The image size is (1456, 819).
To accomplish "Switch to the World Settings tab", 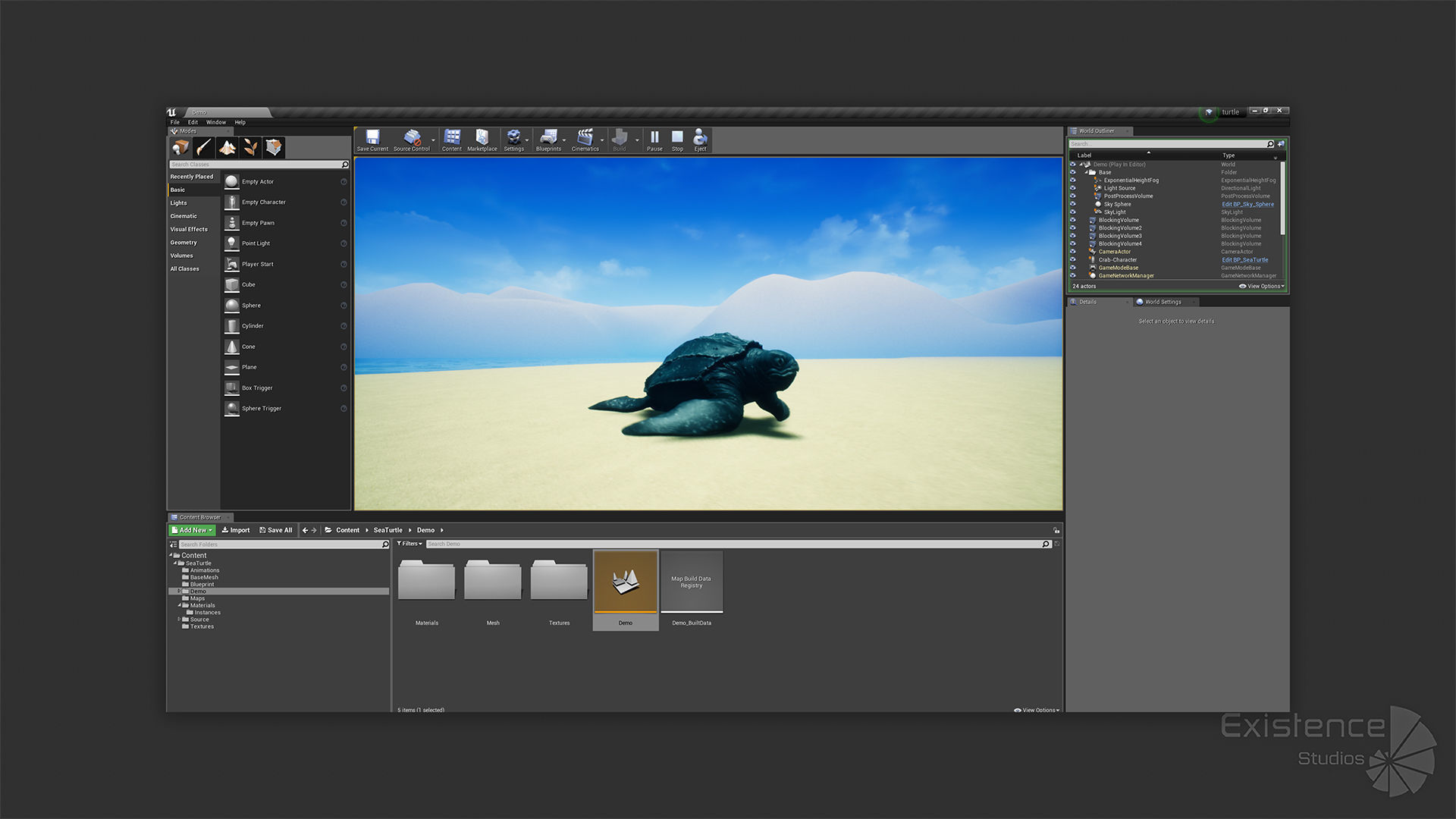I will [1162, 302].
